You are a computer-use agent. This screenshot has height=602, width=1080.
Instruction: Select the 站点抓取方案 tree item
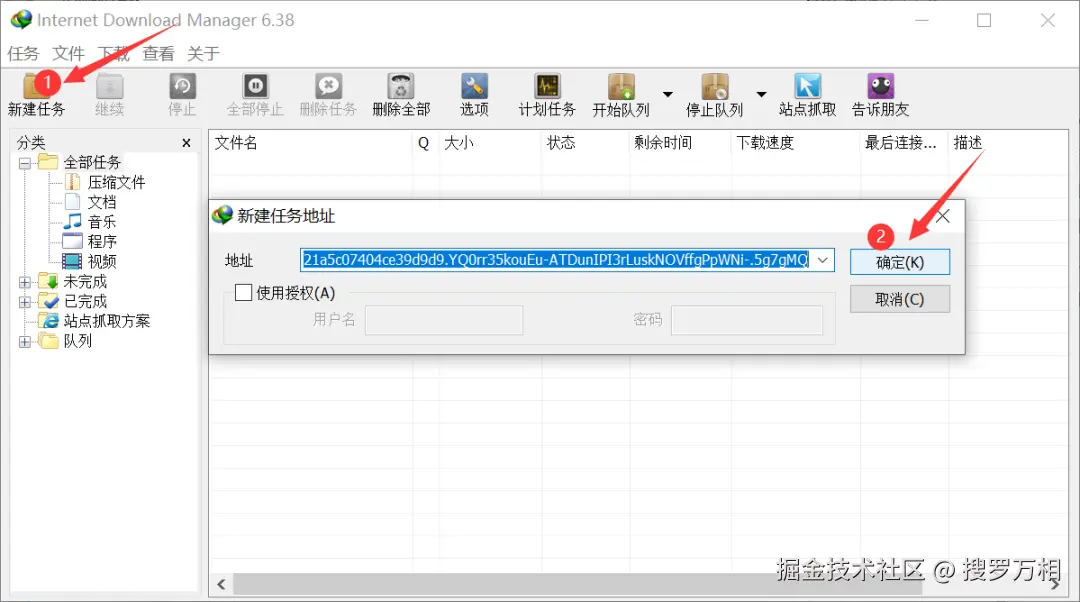pyautogui.click(x=107, y=321)
